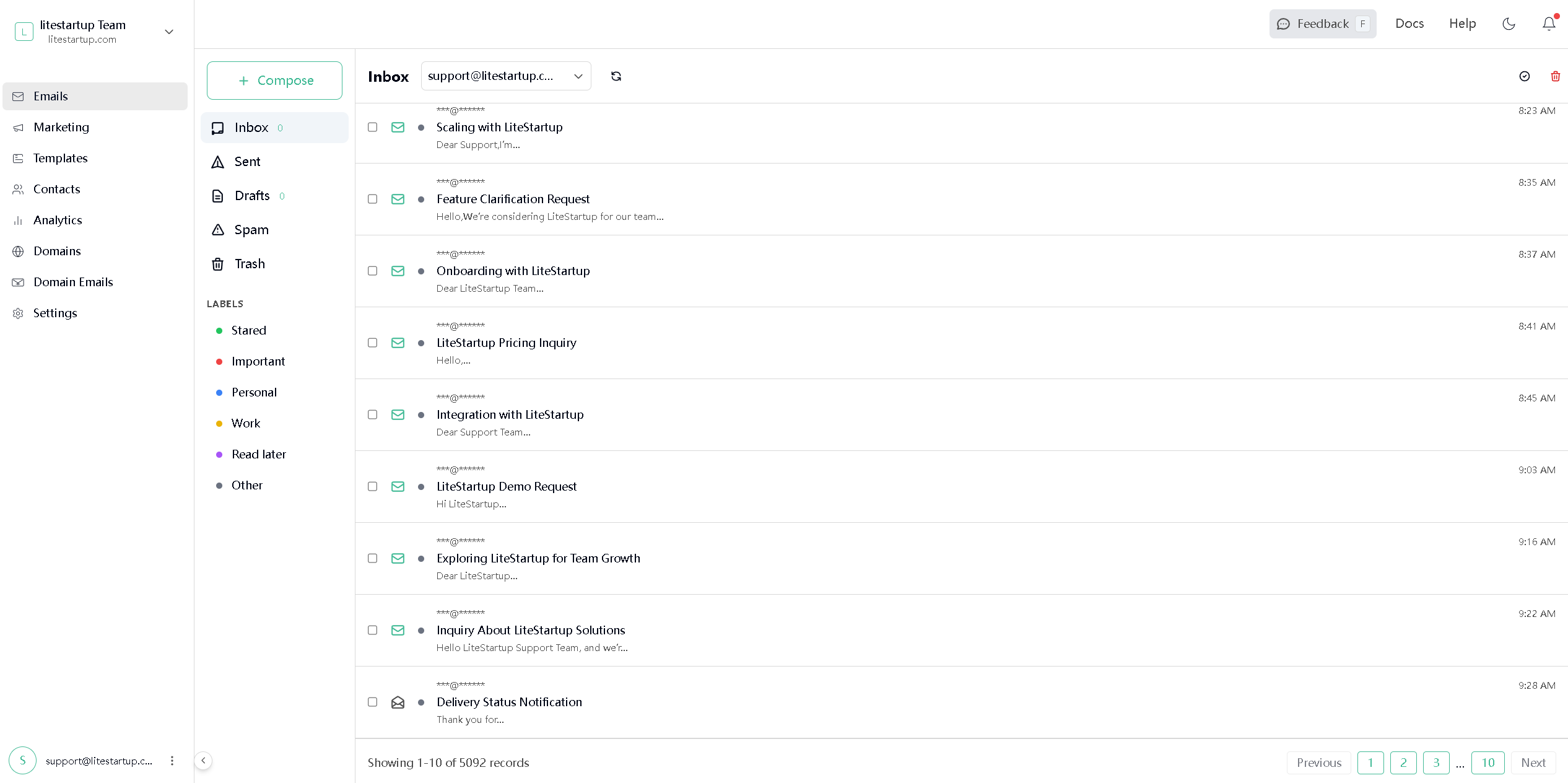Switch to the Sent folder
This screenshot has width=1568, height=783.
[x=246, y=161]
